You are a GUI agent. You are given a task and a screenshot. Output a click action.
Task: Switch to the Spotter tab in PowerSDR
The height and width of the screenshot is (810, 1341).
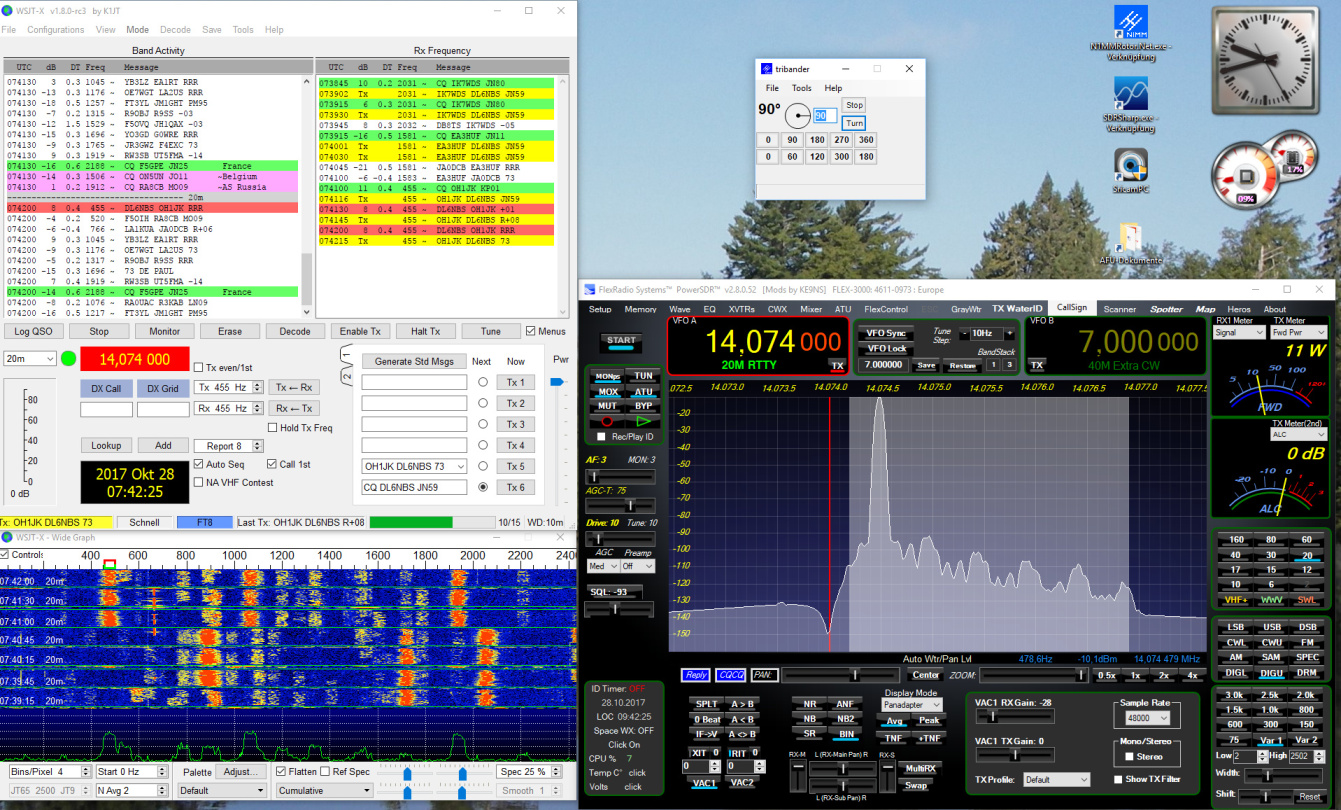(1166, 309)
